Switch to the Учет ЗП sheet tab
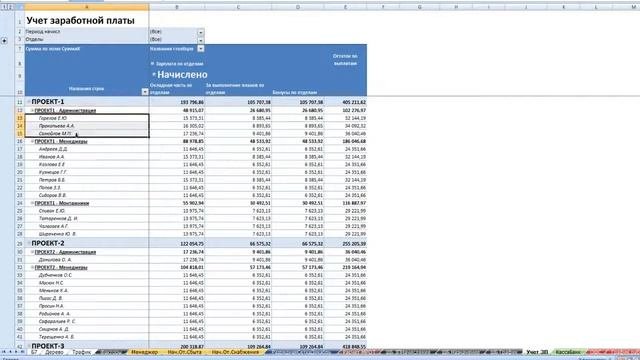Viewport: 640px width, 360px height. (537, 352)
